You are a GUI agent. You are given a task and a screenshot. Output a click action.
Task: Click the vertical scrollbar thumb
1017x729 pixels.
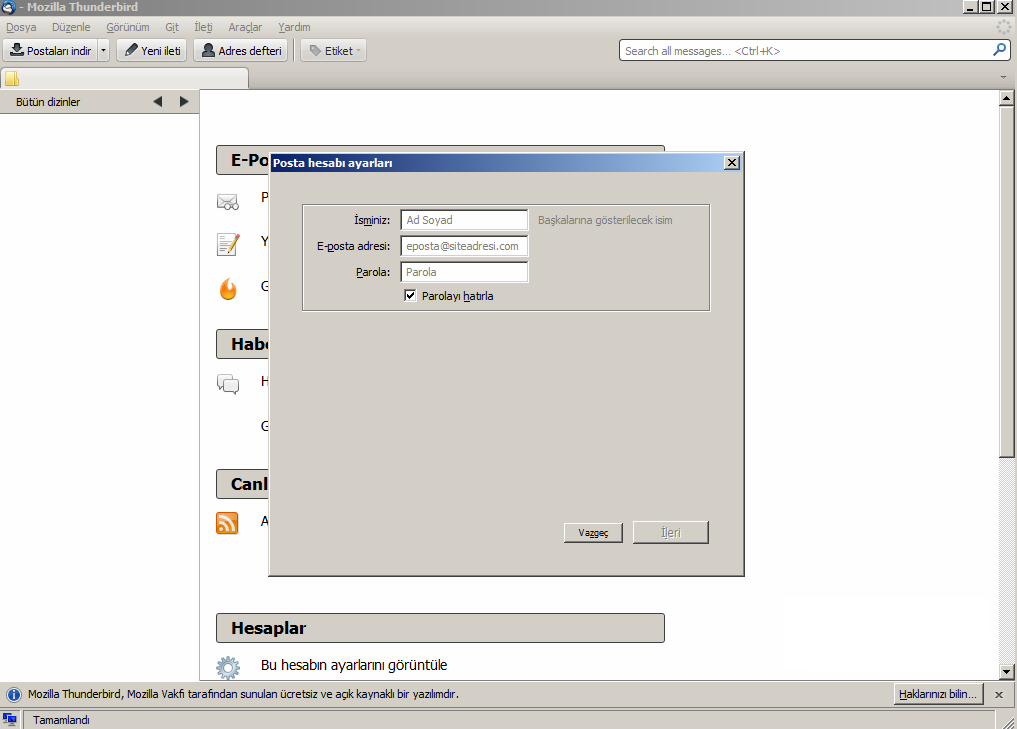(1006, 283)
